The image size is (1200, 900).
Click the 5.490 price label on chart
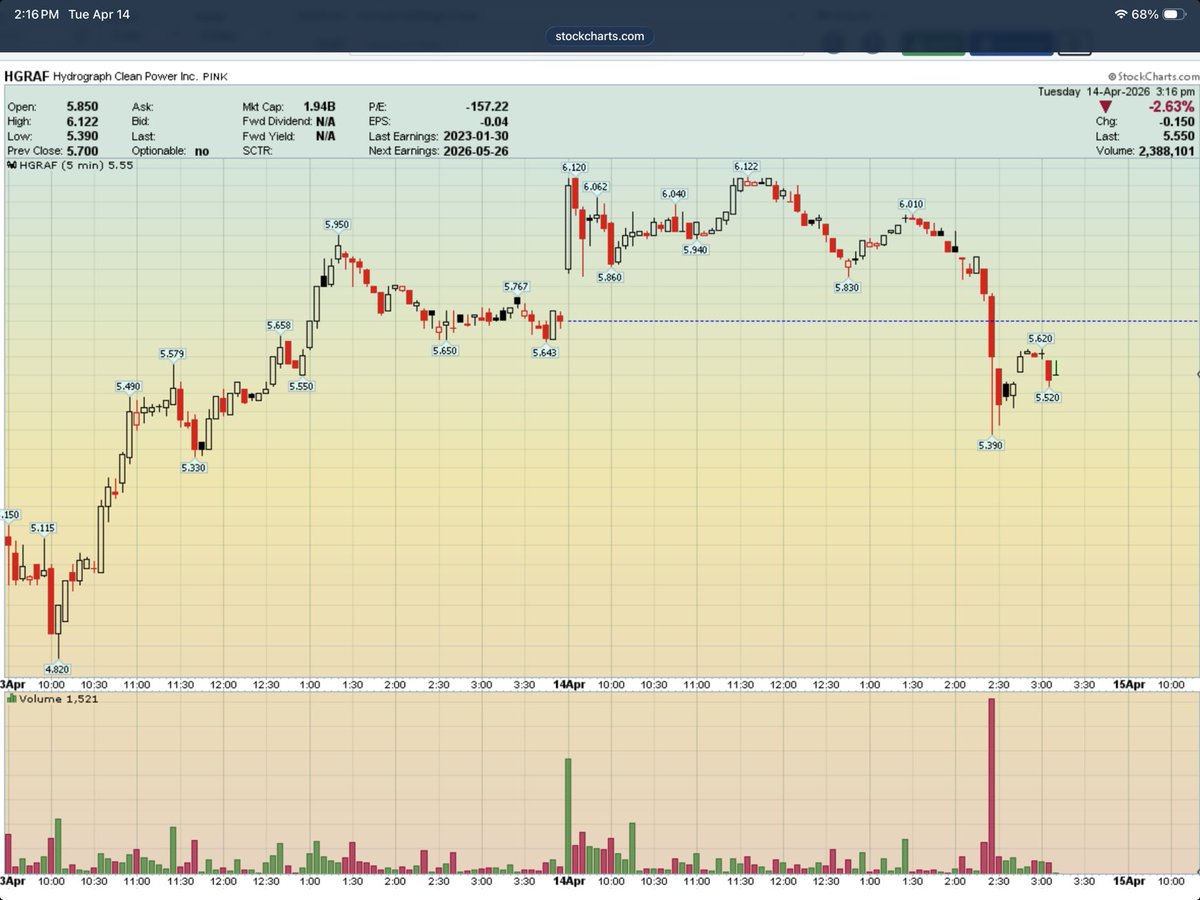[128, 386]
